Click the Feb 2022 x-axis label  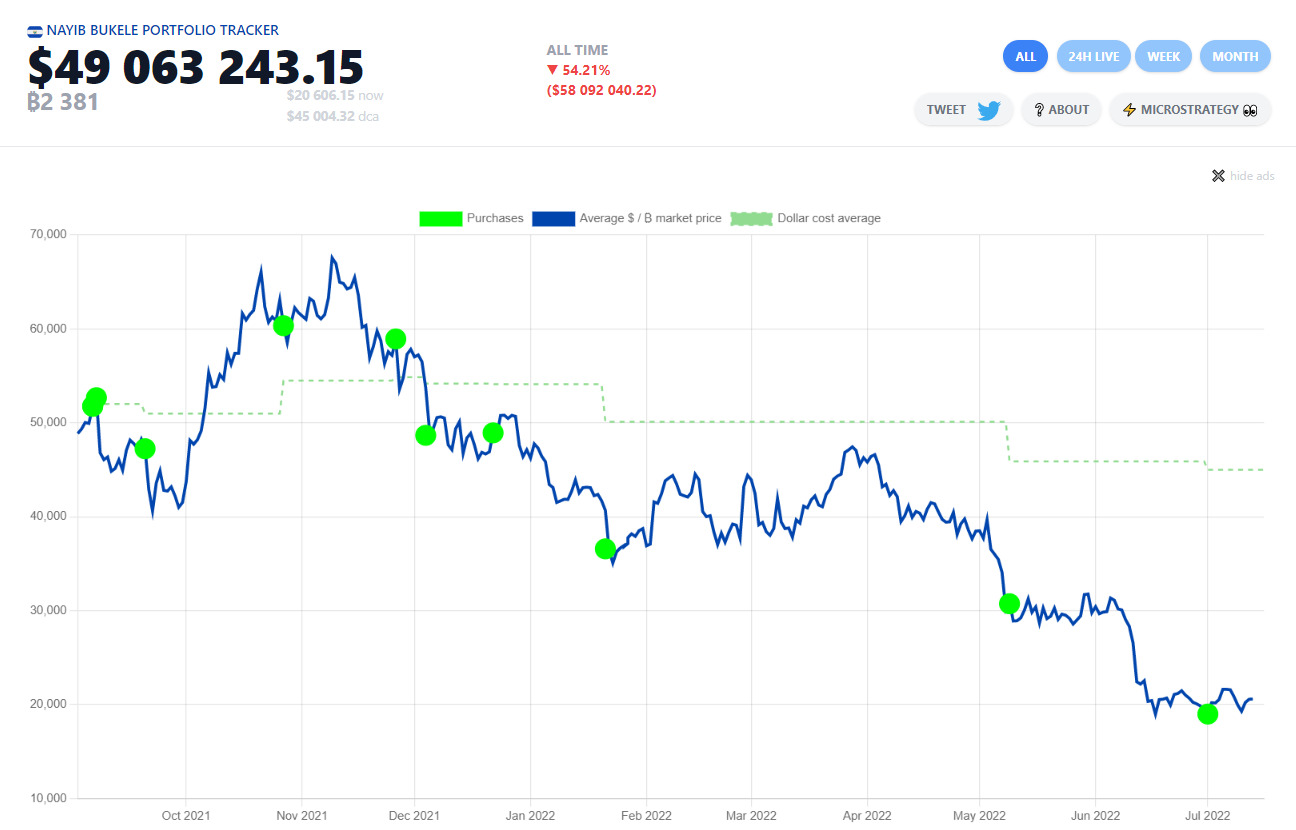(x=645, y=815)
